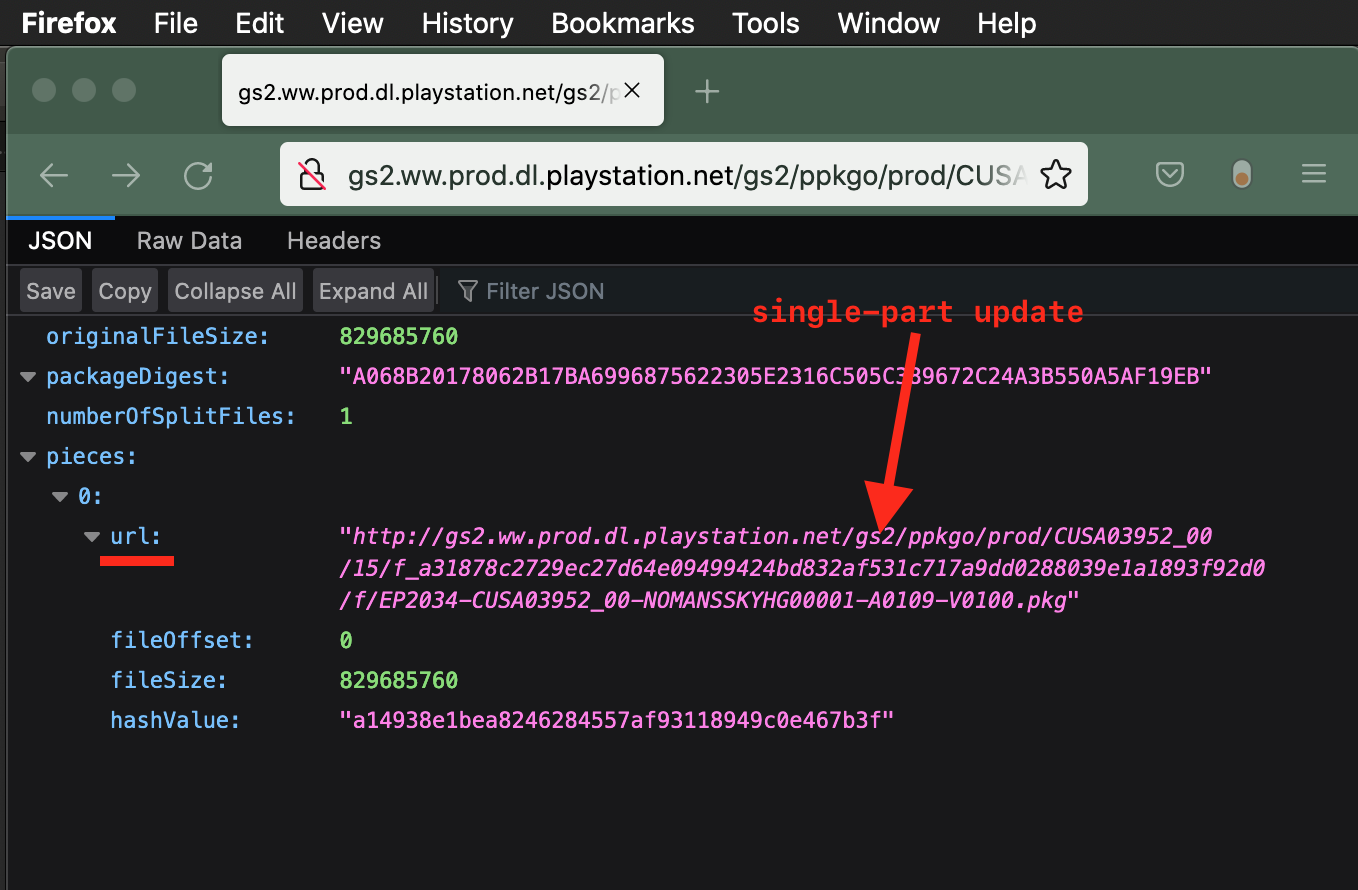1358x890 pixels.
Task: Save to Pocket icon
Action: tap(1170, 175)
